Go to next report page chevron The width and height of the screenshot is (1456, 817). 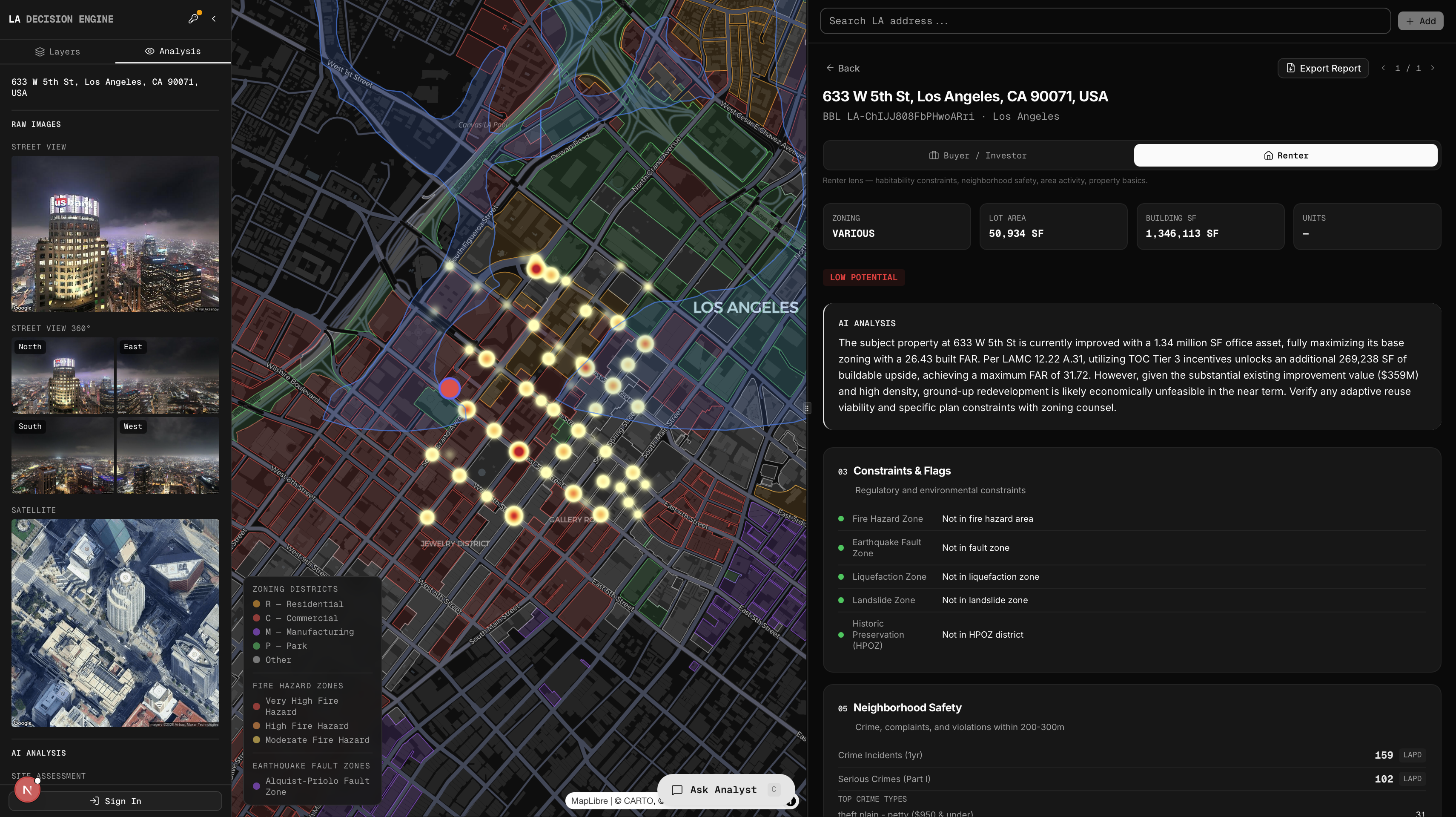[1432, 68]
